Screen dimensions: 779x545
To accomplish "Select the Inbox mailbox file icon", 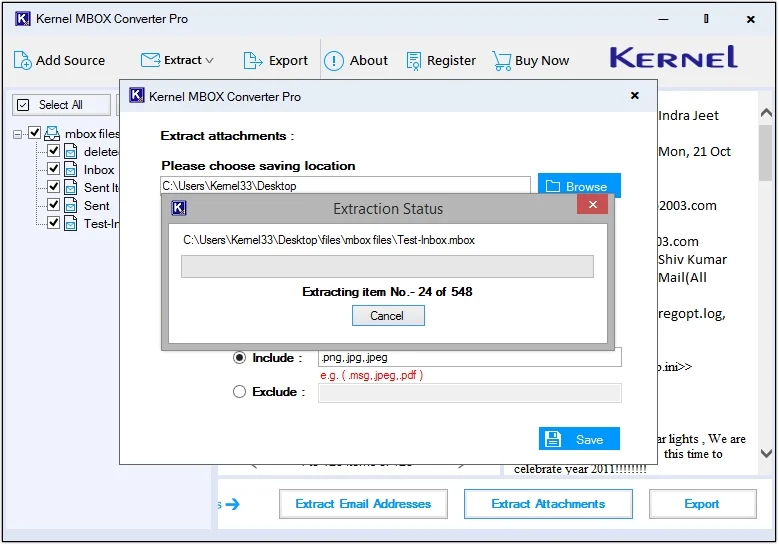I will [x=71, y=169].
